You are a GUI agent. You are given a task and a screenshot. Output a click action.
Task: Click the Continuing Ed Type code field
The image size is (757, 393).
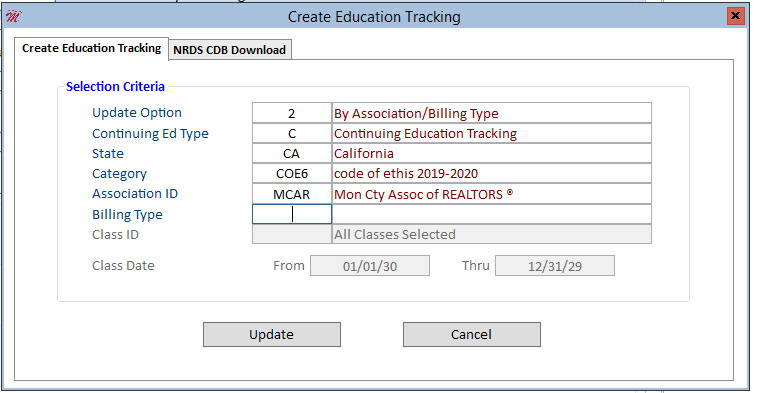[292, 133]
